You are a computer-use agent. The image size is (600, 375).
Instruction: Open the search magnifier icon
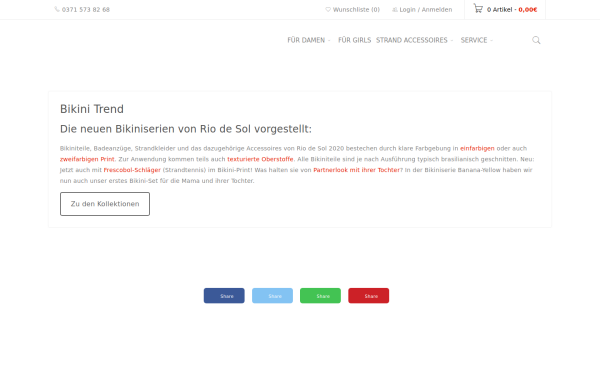536,40
